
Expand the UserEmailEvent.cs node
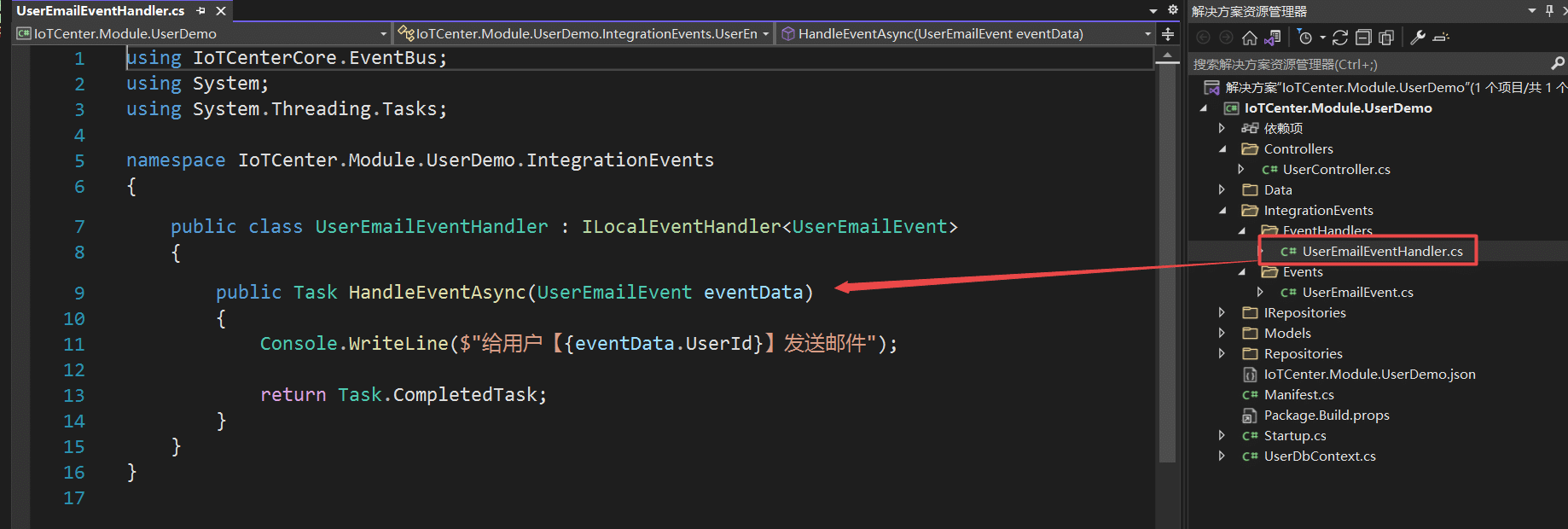1260,292
